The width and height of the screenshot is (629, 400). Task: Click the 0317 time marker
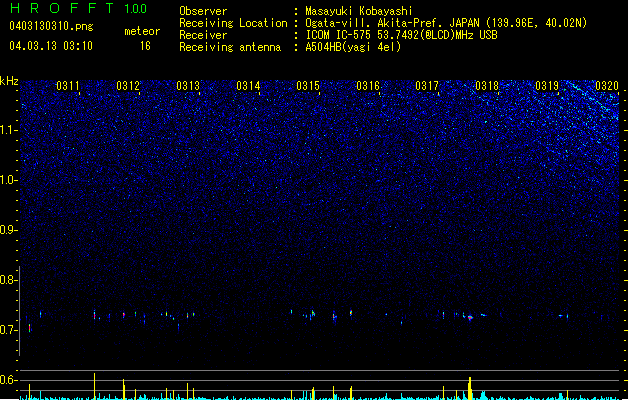(427, 86)
